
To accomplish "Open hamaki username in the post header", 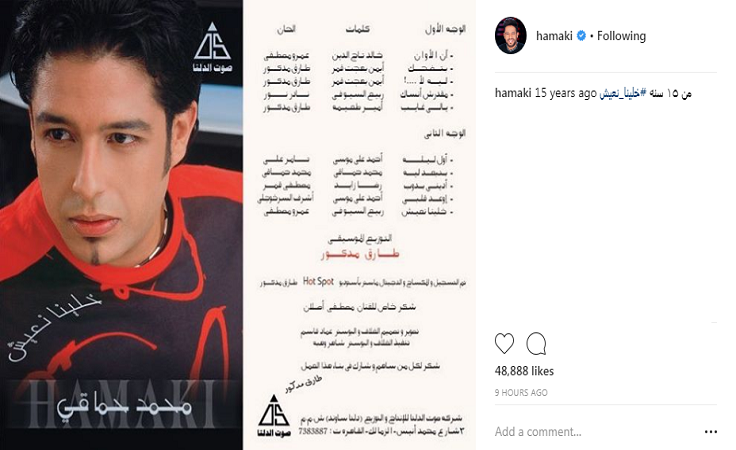I will tap(554, 36).
